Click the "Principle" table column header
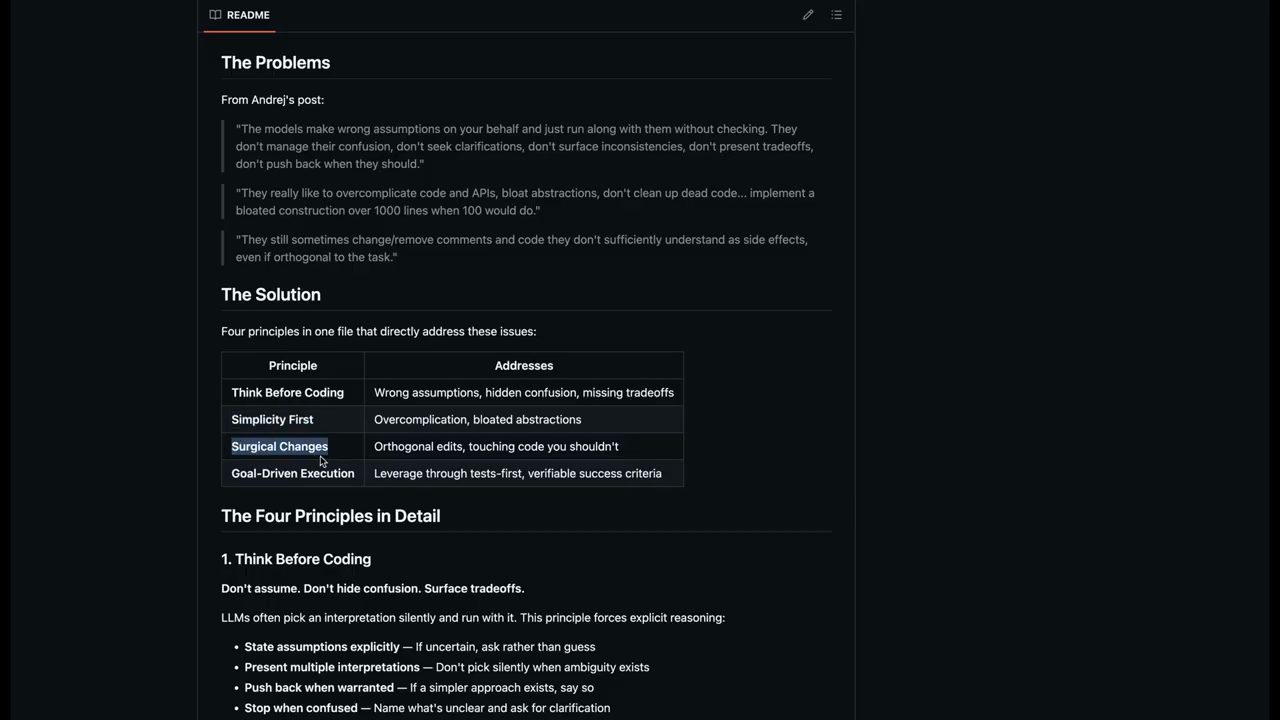 293,366
